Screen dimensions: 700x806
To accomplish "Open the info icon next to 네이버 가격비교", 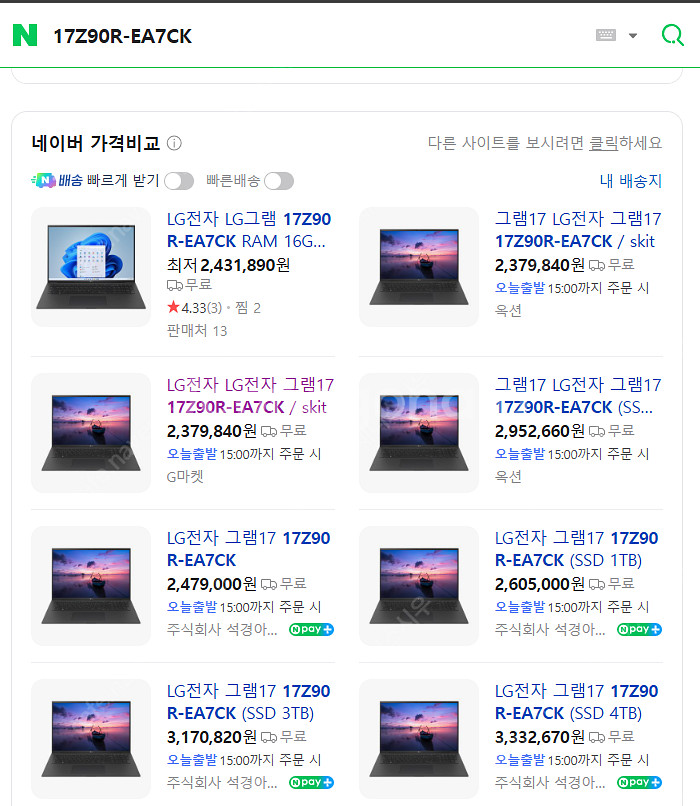I will (x=174, y=143).
